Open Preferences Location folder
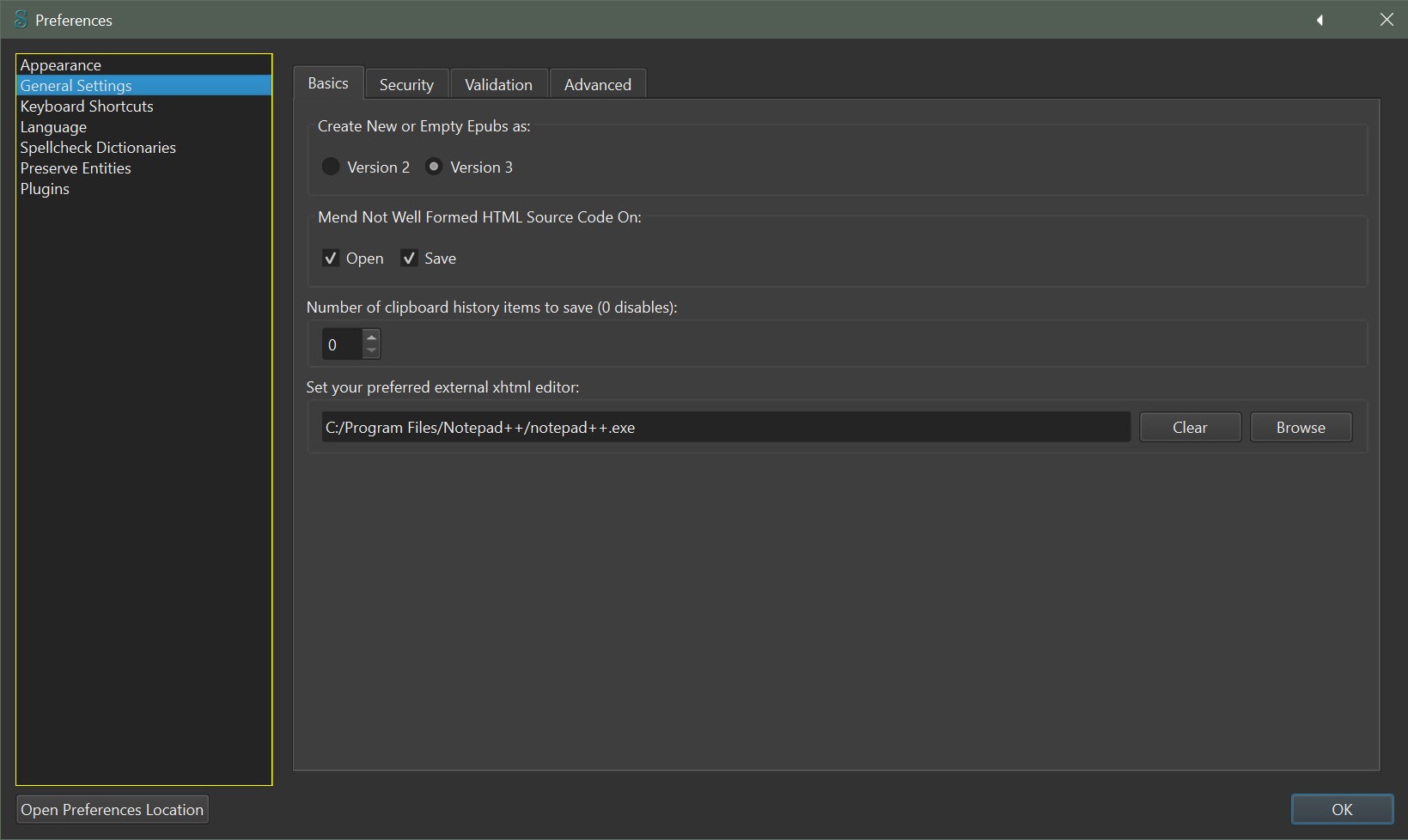 point(113,809)
